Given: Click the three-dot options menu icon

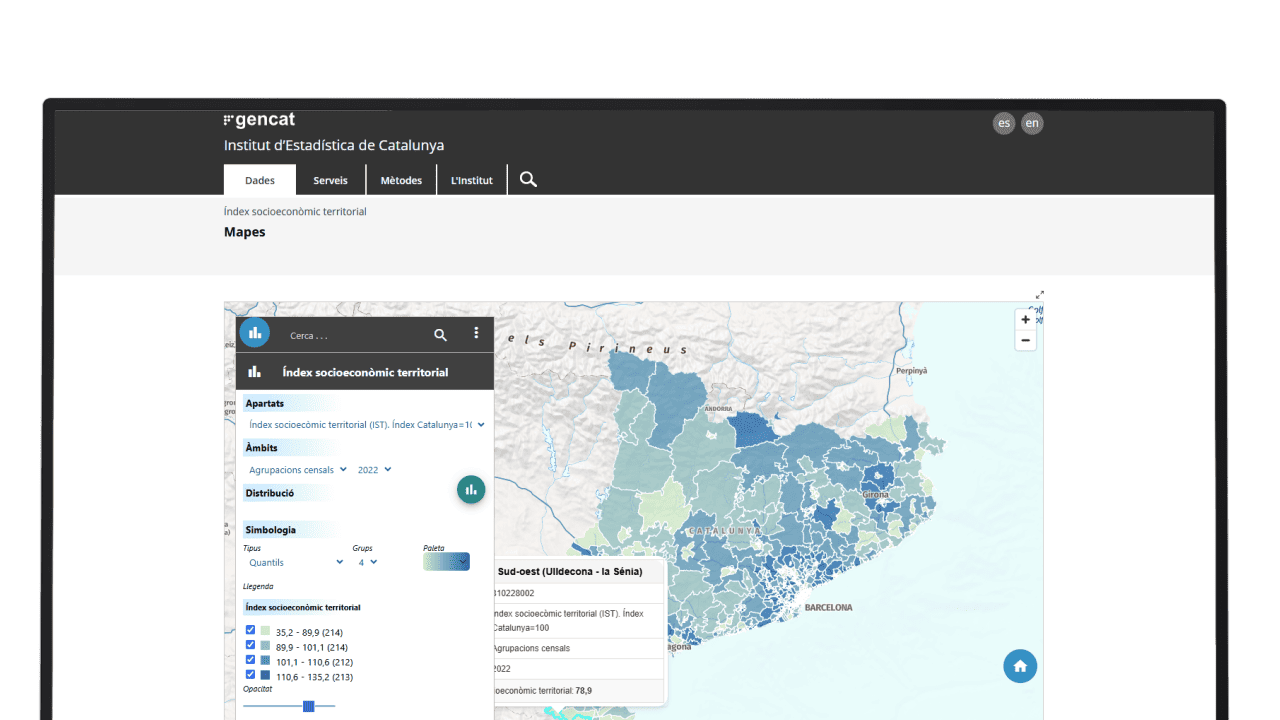Looking at the screenshot, I should click(476, 333).
